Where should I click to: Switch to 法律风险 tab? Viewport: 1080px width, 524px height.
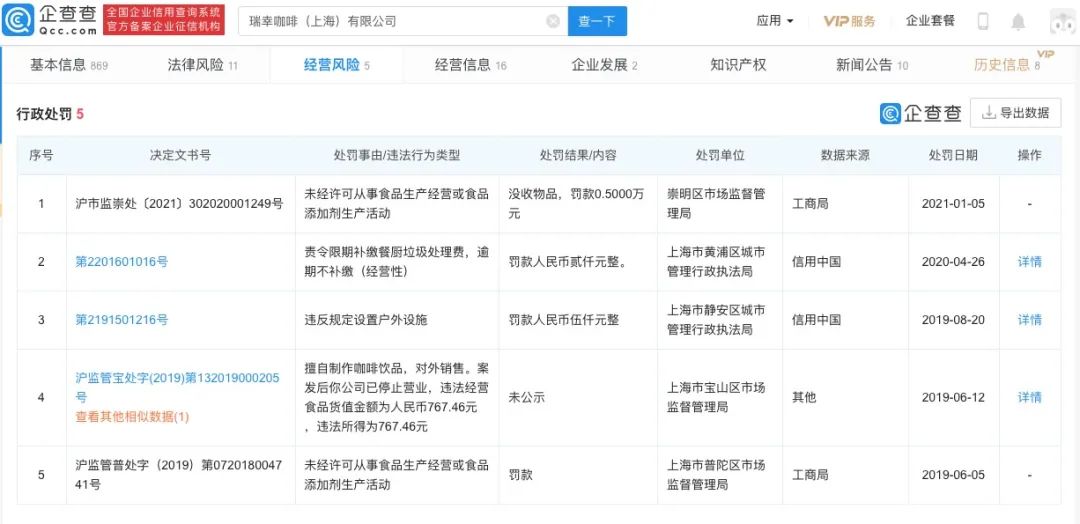click(203, 65)
